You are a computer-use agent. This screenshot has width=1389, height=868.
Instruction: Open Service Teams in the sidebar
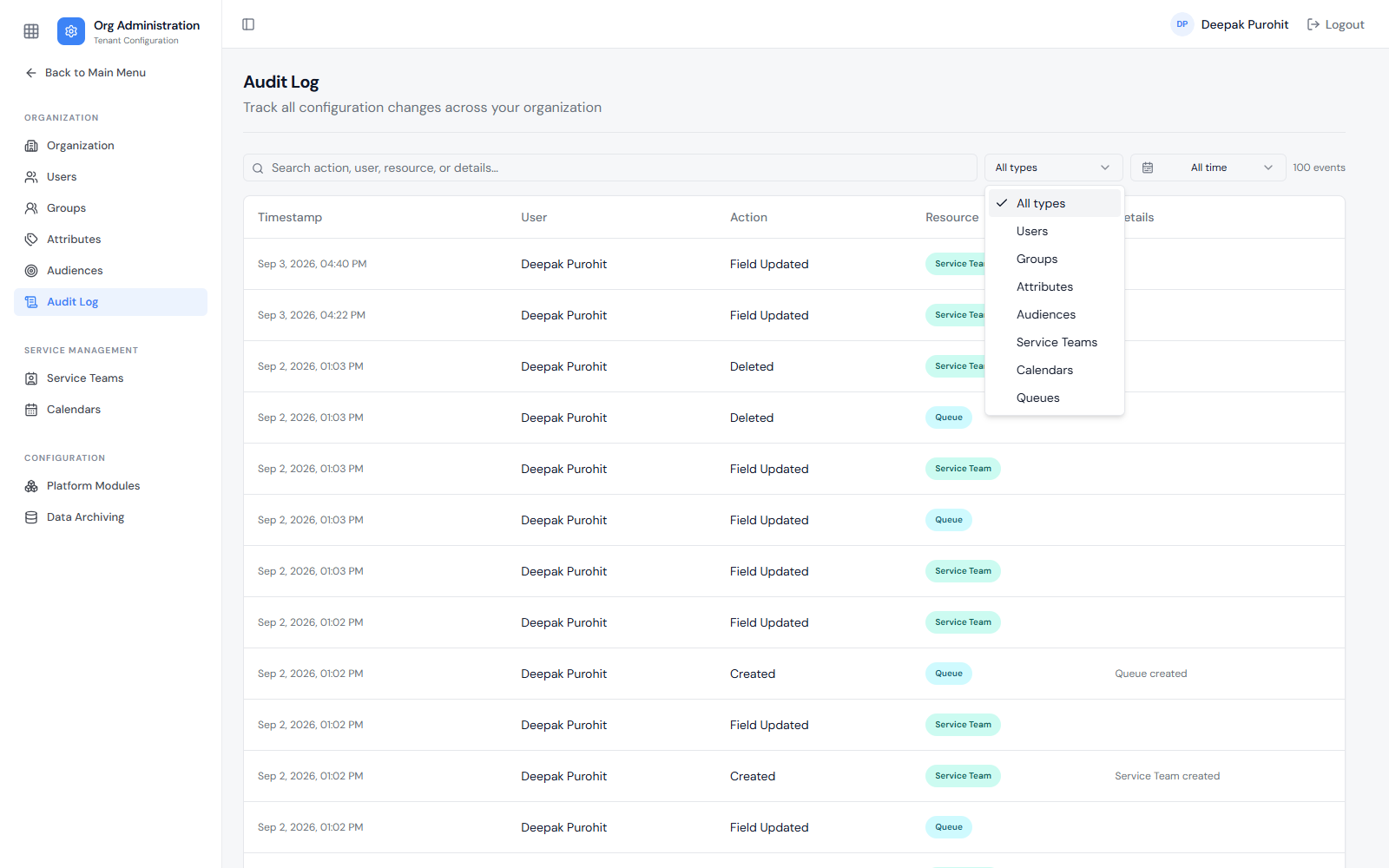(110, 378)
